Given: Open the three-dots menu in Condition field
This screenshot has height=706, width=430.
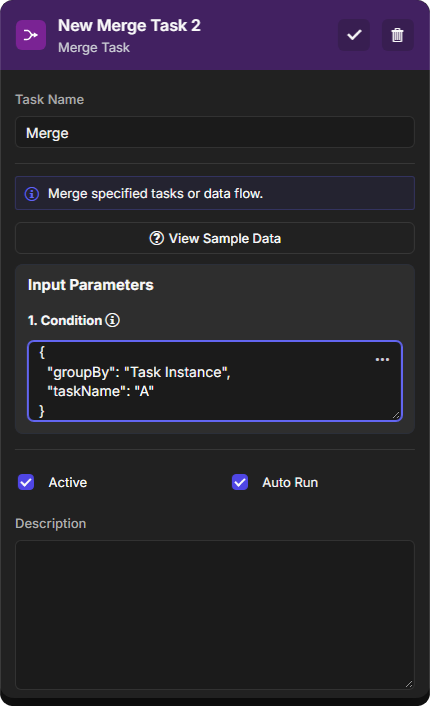Looking at the screenshot, I should pyautogui.click(x=382, y=359).
